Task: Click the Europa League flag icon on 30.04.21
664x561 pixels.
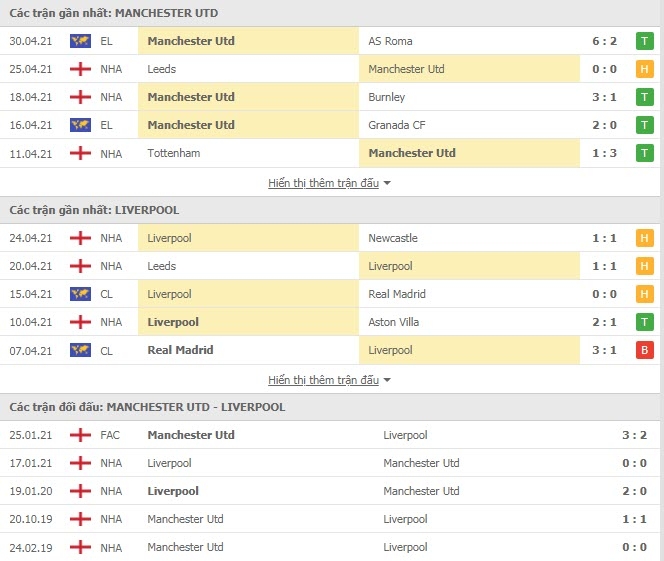Action: [x=80, y=41]
